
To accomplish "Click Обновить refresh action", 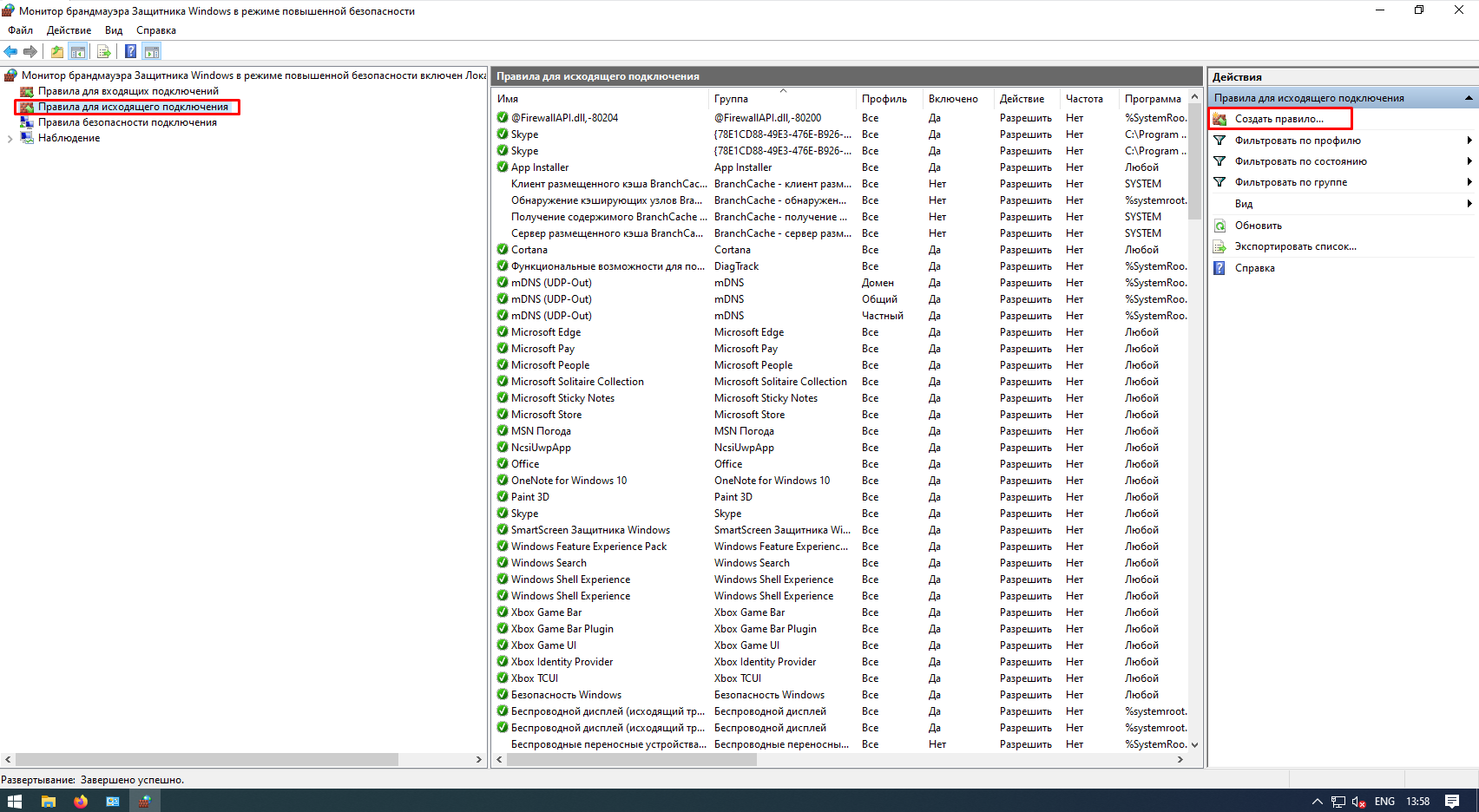I will tap(1258, 226).
